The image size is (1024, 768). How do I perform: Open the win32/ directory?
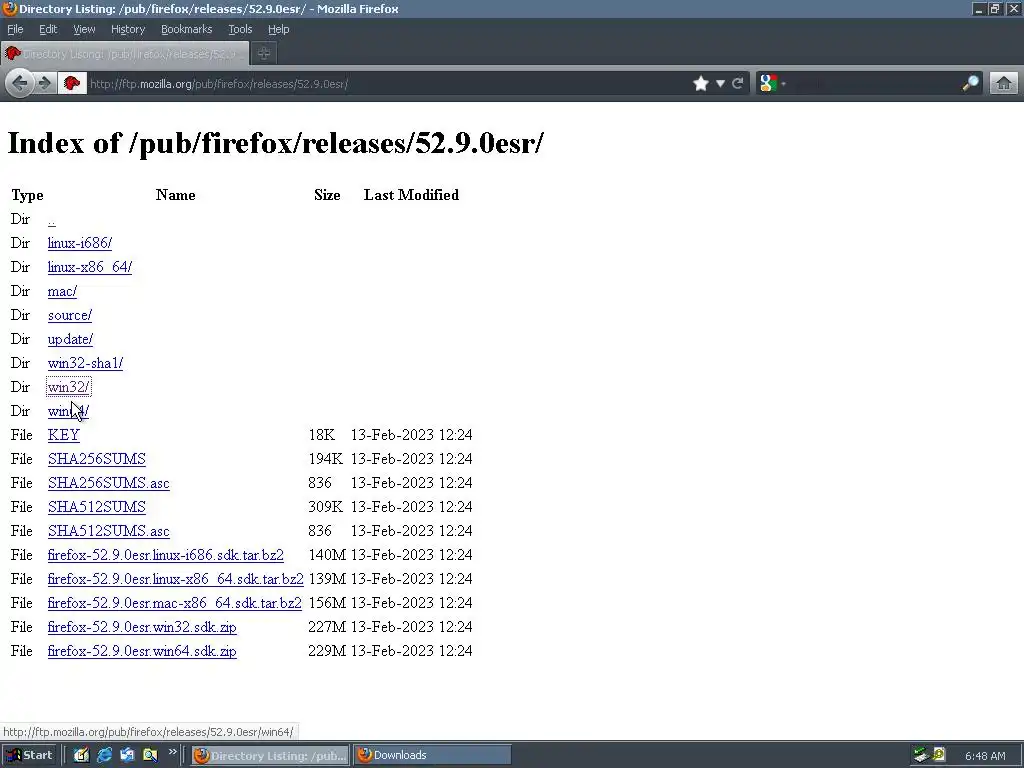(69, 387)
